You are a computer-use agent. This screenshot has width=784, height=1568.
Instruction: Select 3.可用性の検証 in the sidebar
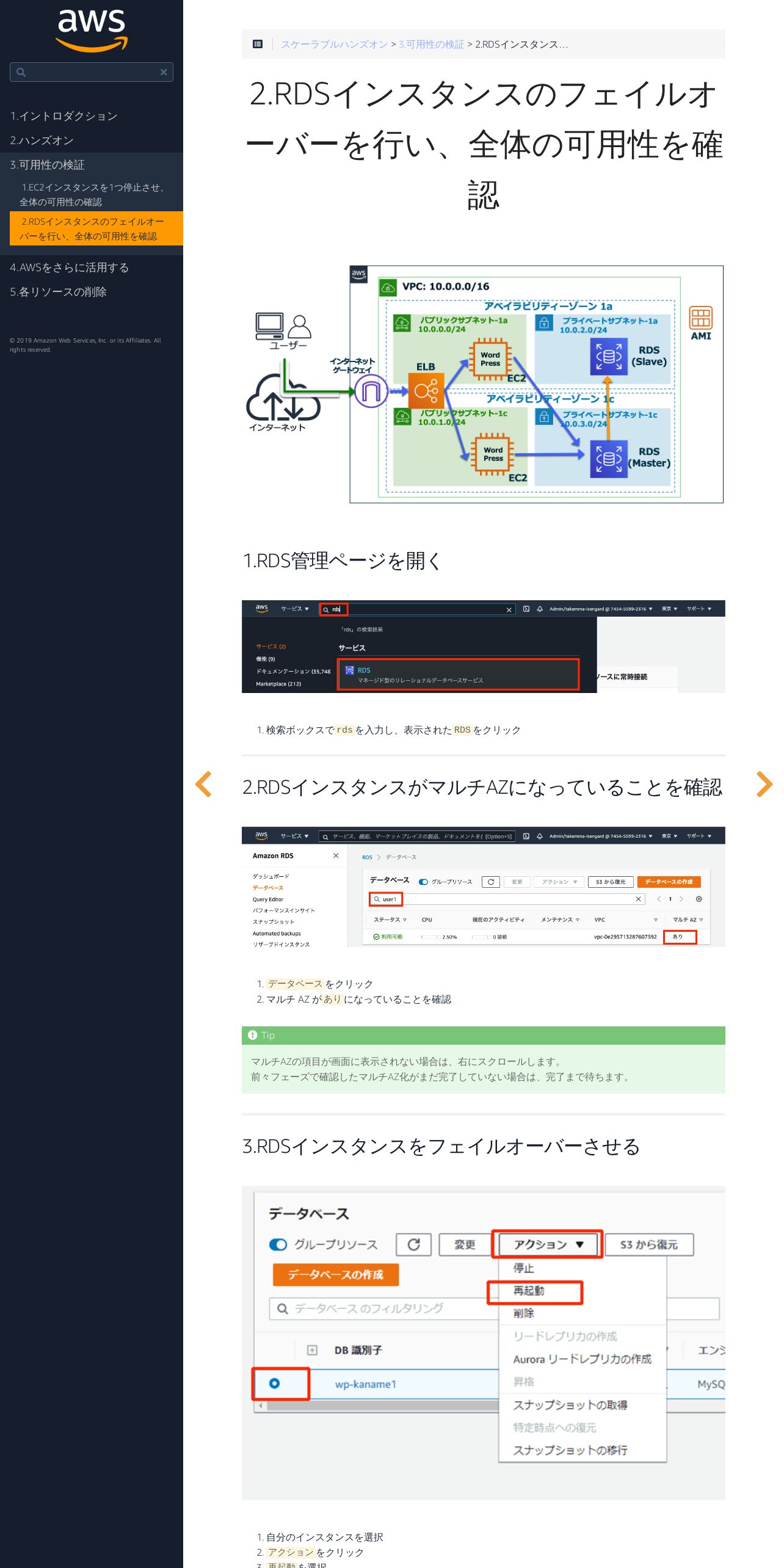click(x=47, y=165)
